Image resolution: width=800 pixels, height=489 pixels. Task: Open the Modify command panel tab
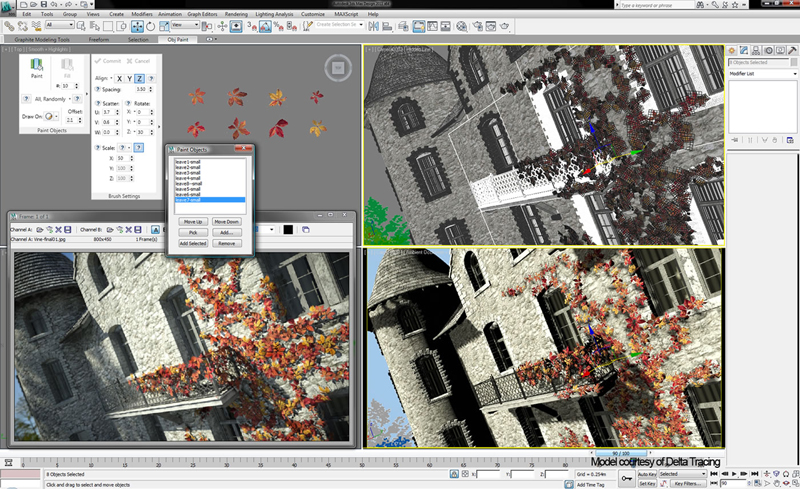[745, 50]
